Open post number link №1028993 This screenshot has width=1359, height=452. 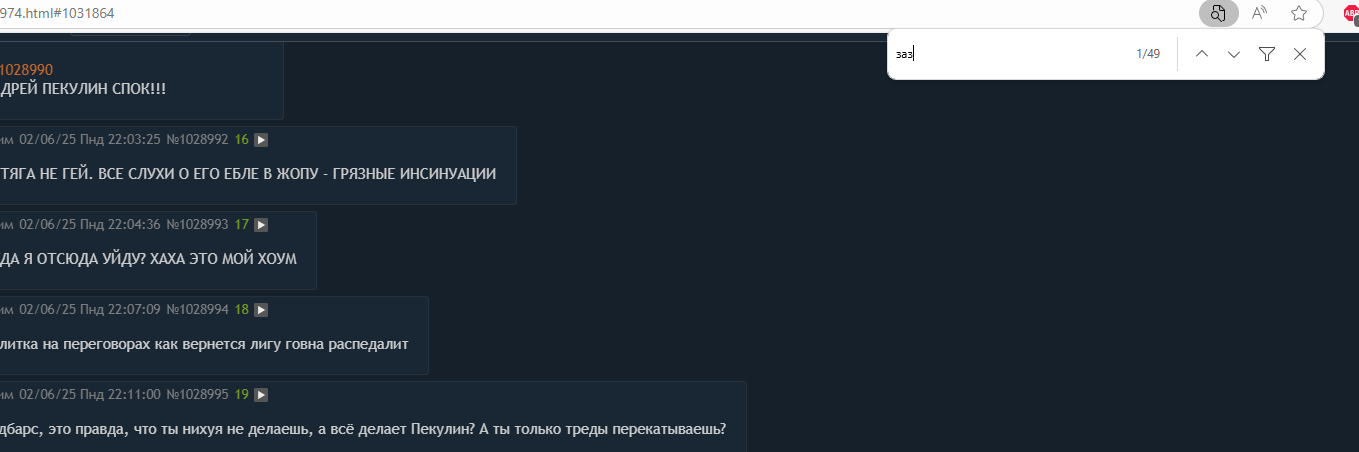[x=197, y=225]
